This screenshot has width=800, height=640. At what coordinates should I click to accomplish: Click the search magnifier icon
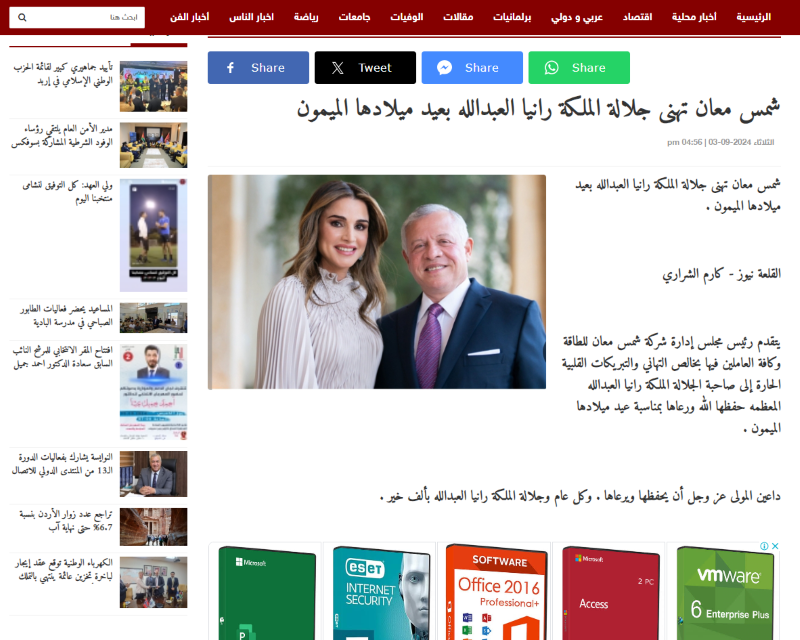pos(22,17)
